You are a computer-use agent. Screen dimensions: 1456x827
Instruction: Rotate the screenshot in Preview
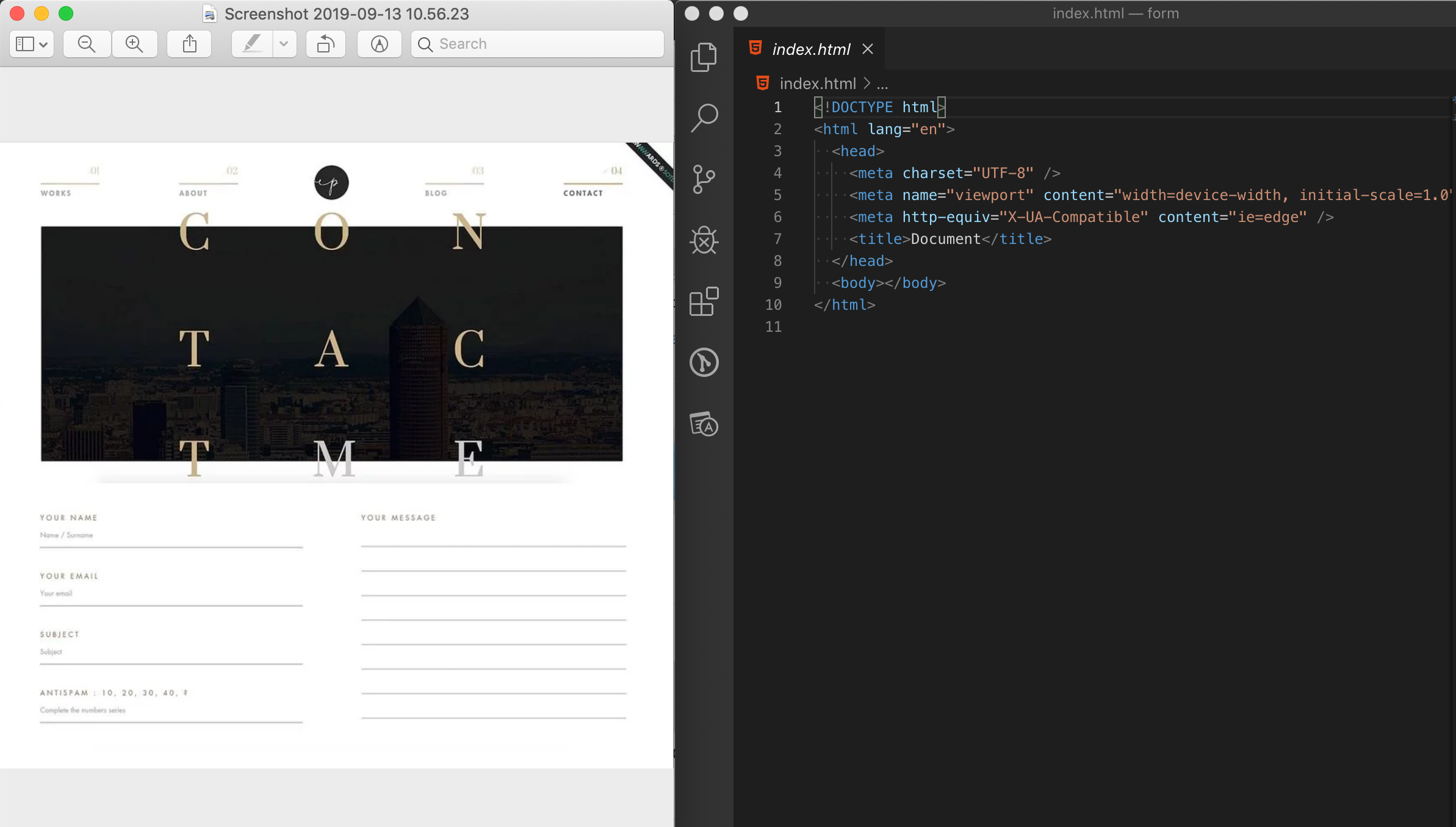coord(325,43)
